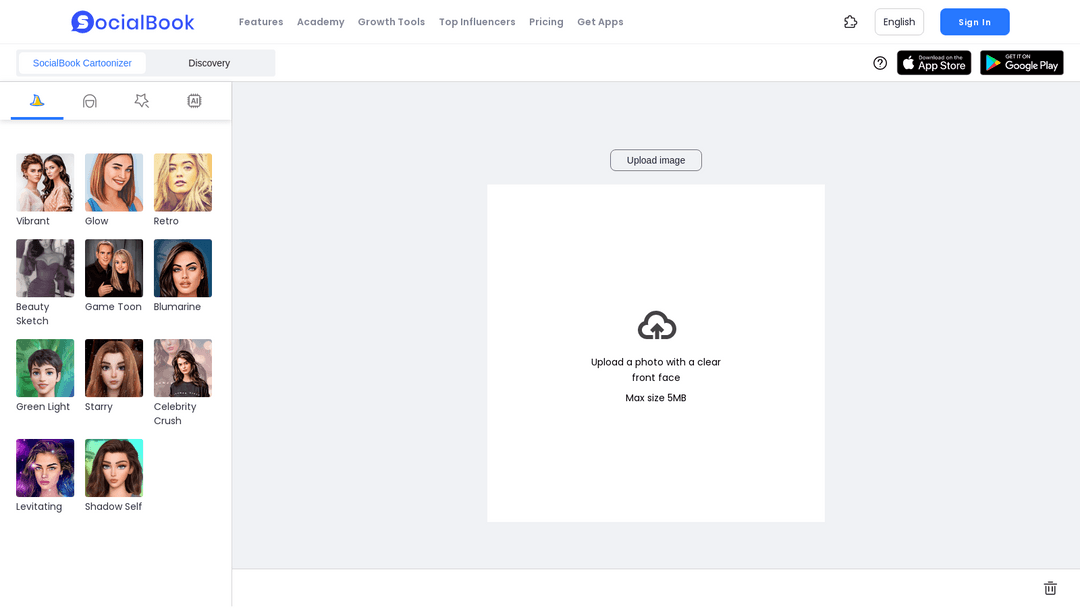Switch to the Discovery tab
Image resolution: width=1080 pixels, height=608 pixels.
209,62
